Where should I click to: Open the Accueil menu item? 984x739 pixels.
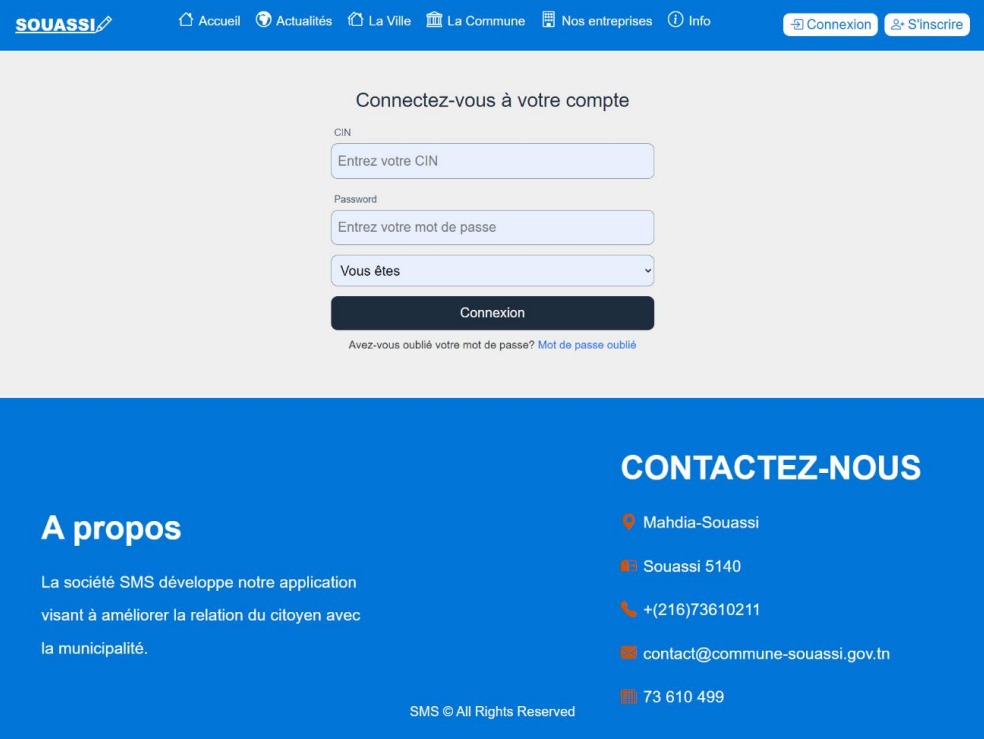219,21
